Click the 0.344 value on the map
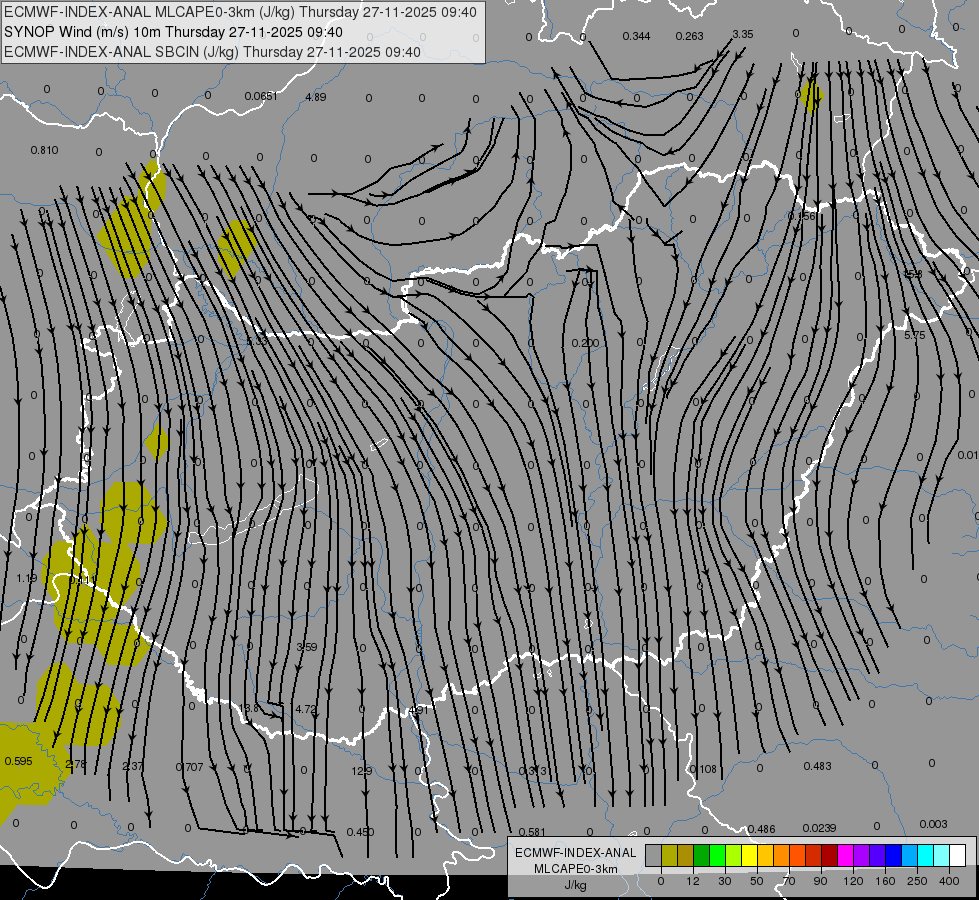The width and height of the screenshot is (979, 900). click(x=636, y=36)
